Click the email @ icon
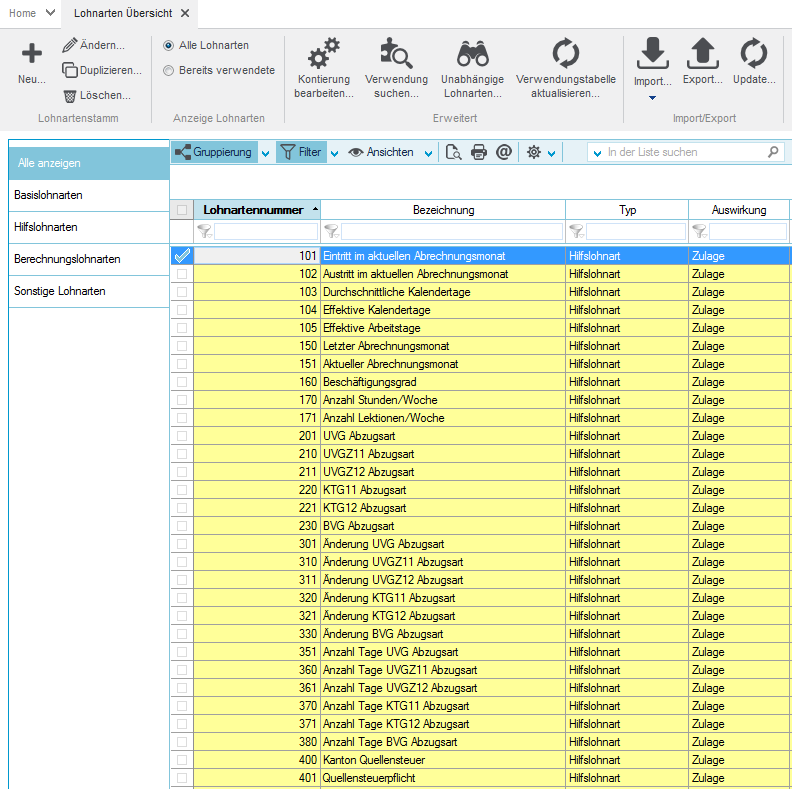The width and height of the screenshot is (792, 789). pos(504,152)
